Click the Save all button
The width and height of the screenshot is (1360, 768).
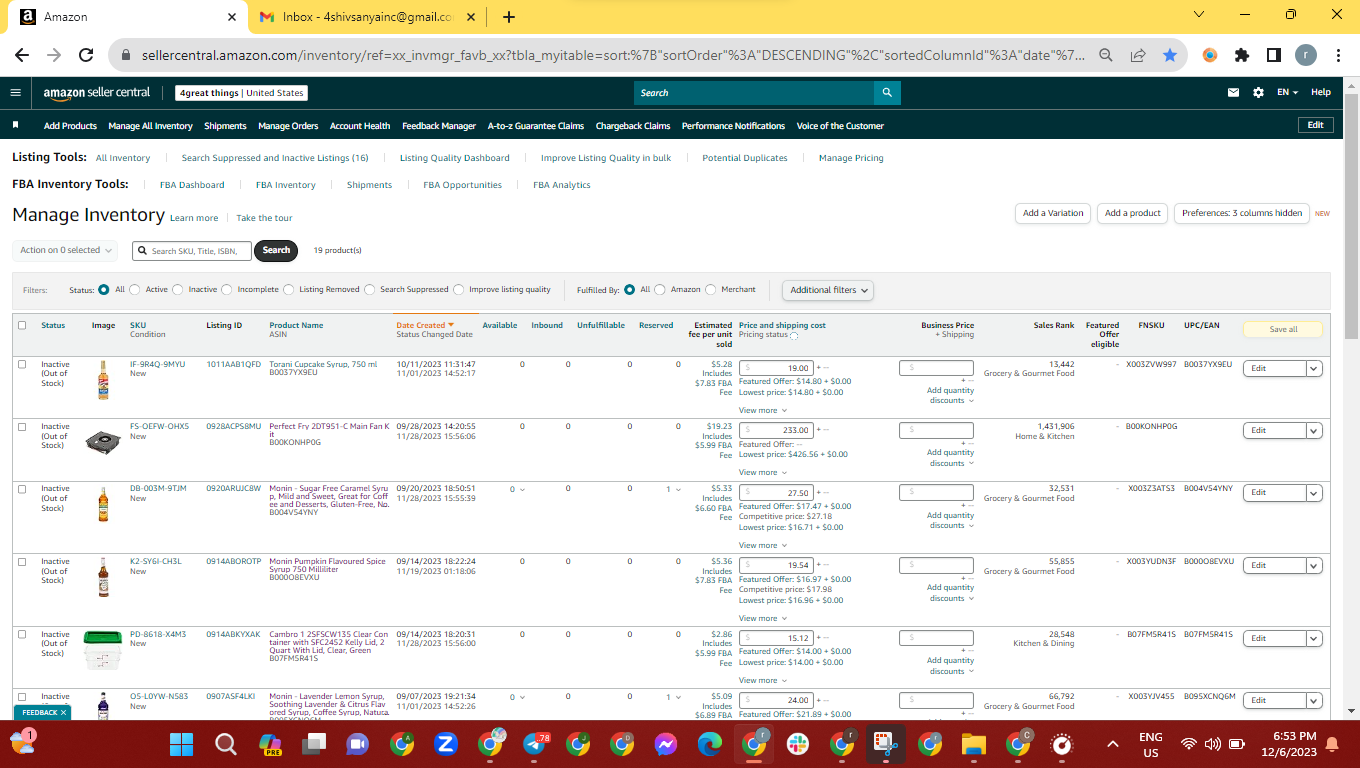coord(1283,329)
